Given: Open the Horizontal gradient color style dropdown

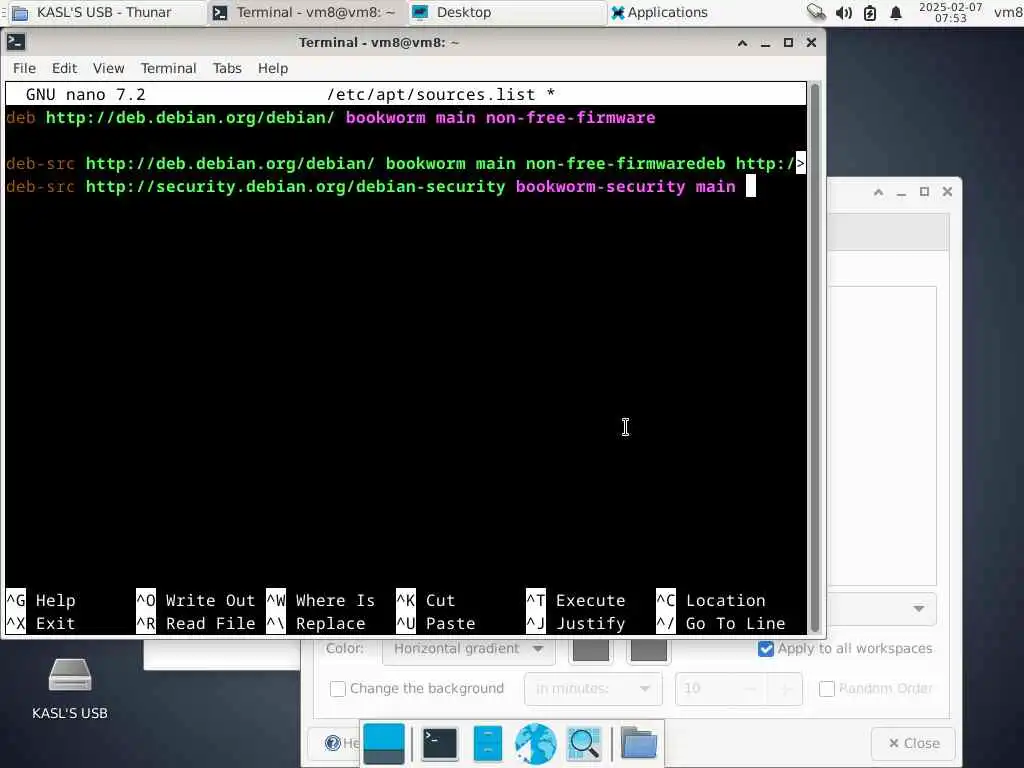Looking at the screenshot, I should [x=468, y=648].
